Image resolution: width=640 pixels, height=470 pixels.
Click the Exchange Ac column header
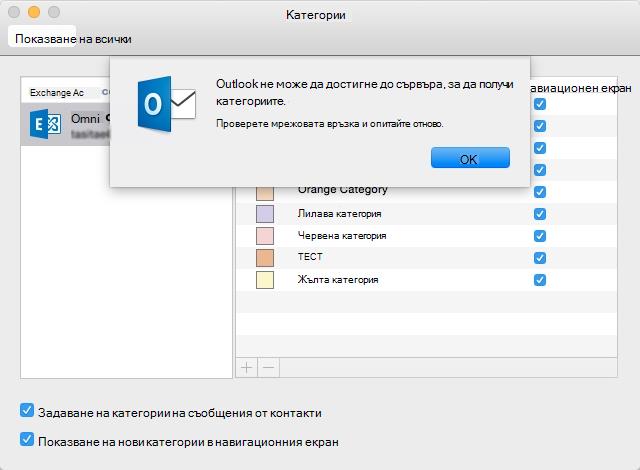[x=57, y=93]
